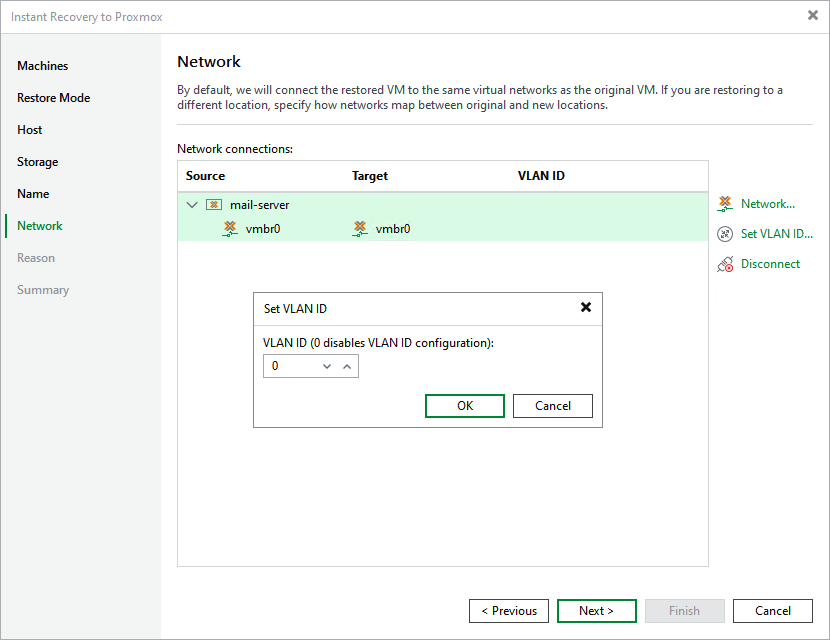The height and width of the screenshot is (640, 830).
Task: Confirm the VLAN ID with OK
Action: pyautogui.click(x=465, y=406)
